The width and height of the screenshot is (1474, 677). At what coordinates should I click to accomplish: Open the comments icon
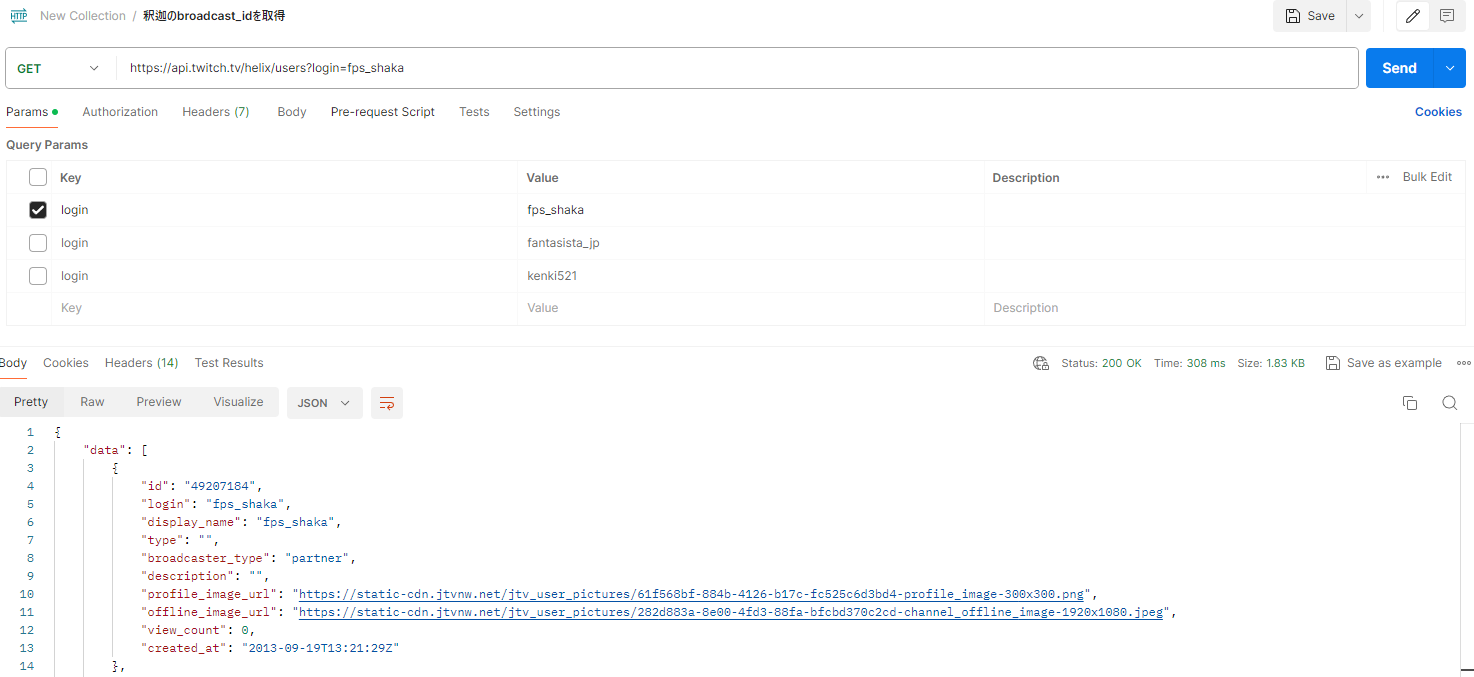pyautogui.click(x=1447, y=16)
